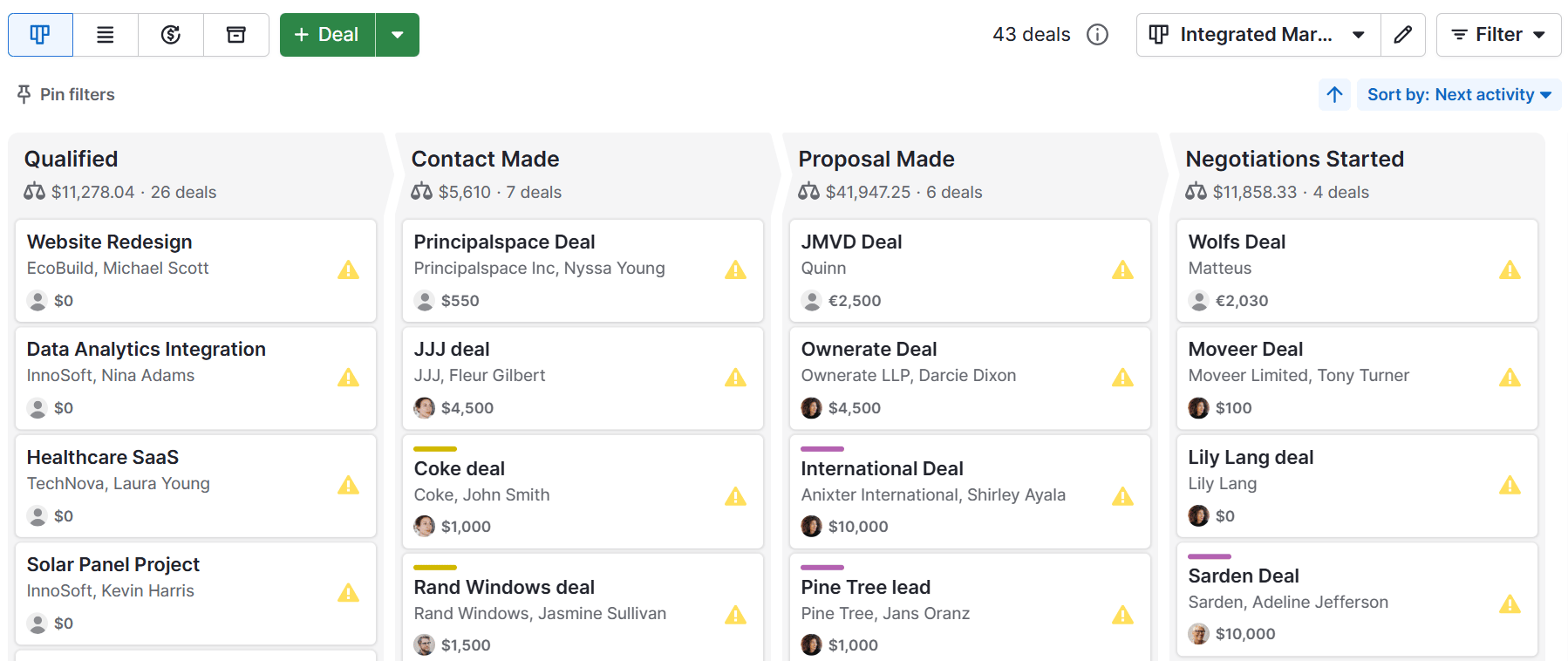
Task: Click 'EcoBuild, Michael Scott' contact text
Action: [x=118, y=269]
